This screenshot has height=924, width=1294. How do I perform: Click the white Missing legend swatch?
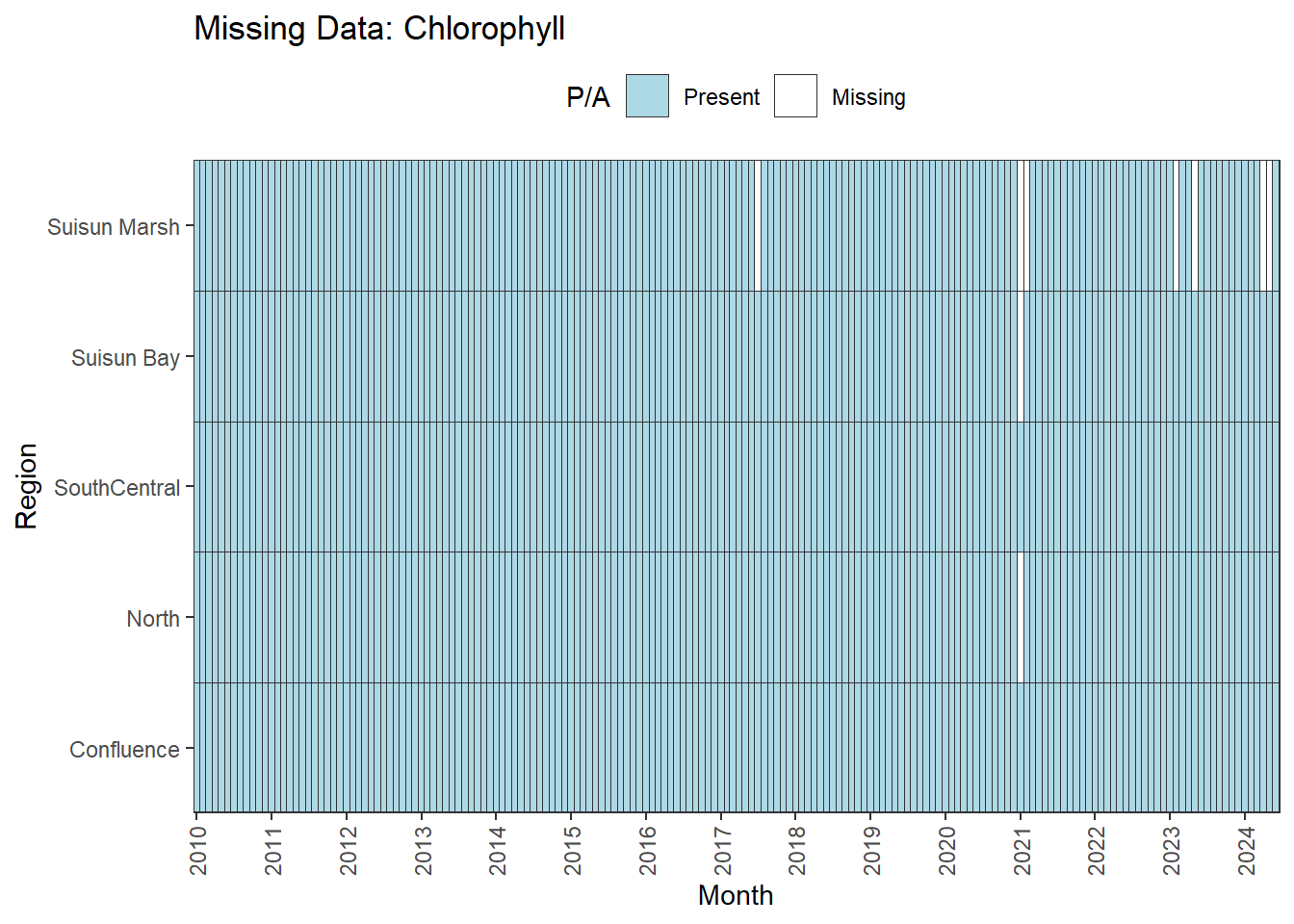pos(795,96)
